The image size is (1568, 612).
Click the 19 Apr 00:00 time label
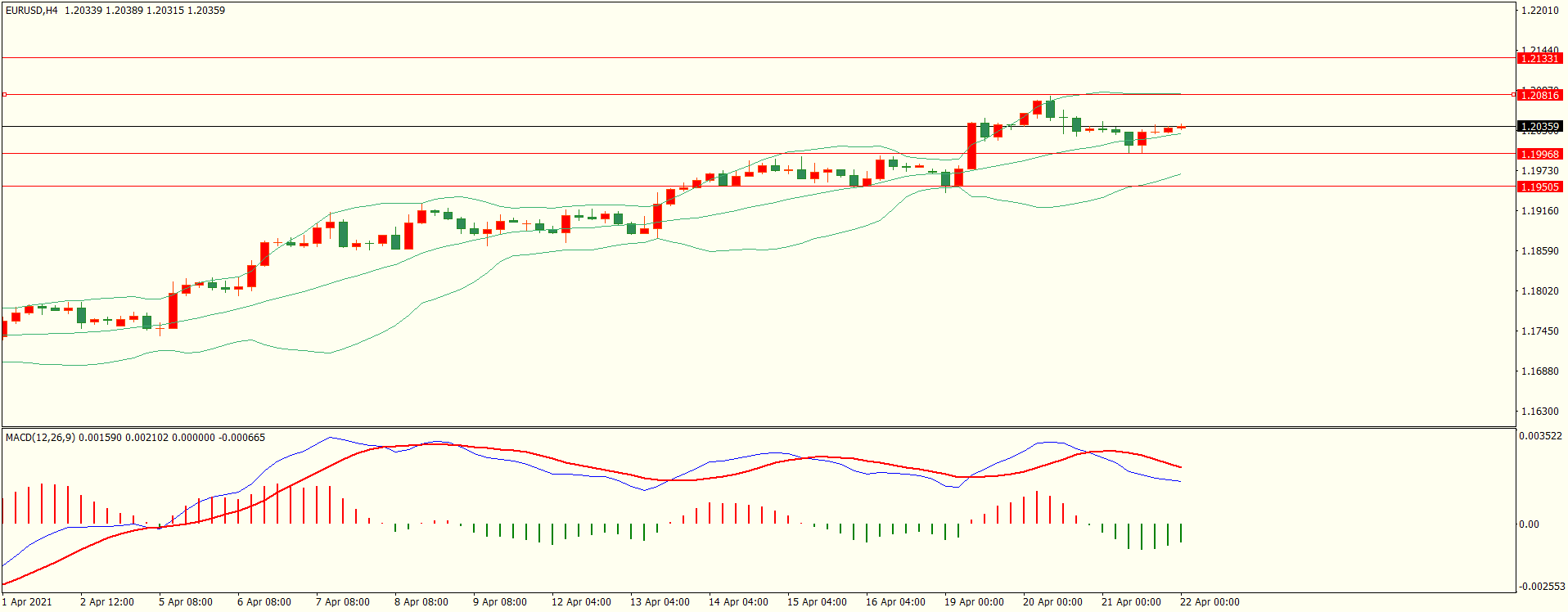pyautogui.click(x=974, y=602)
